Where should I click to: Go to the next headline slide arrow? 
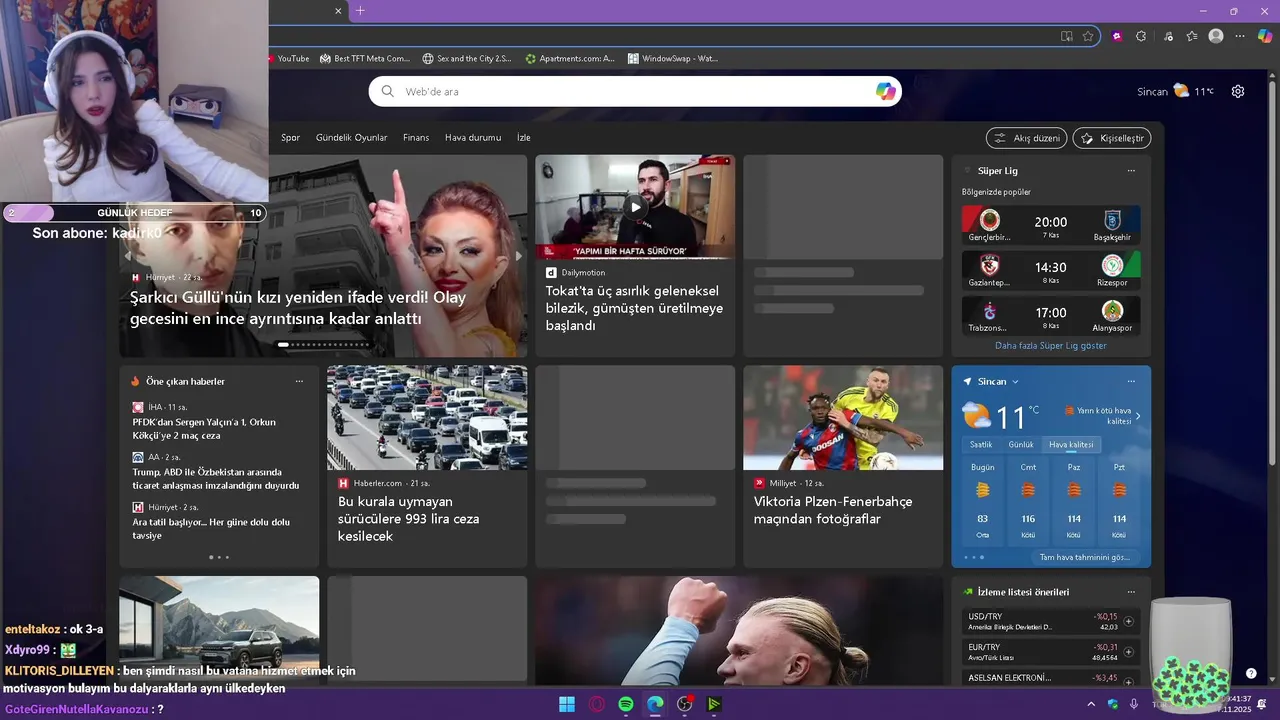(518, 257)
